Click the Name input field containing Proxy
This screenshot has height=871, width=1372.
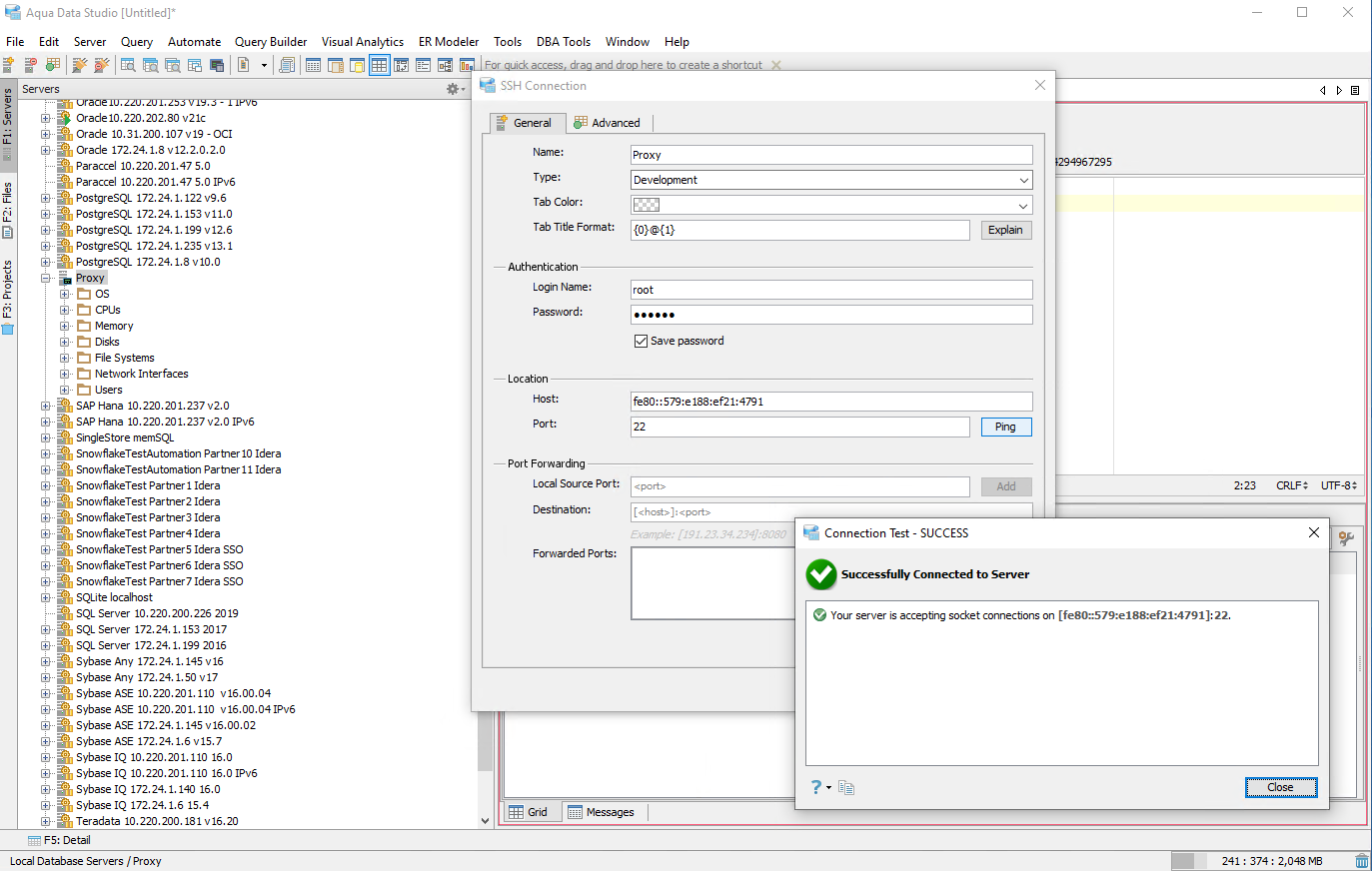pyautogui.click(x=831, y=155)
